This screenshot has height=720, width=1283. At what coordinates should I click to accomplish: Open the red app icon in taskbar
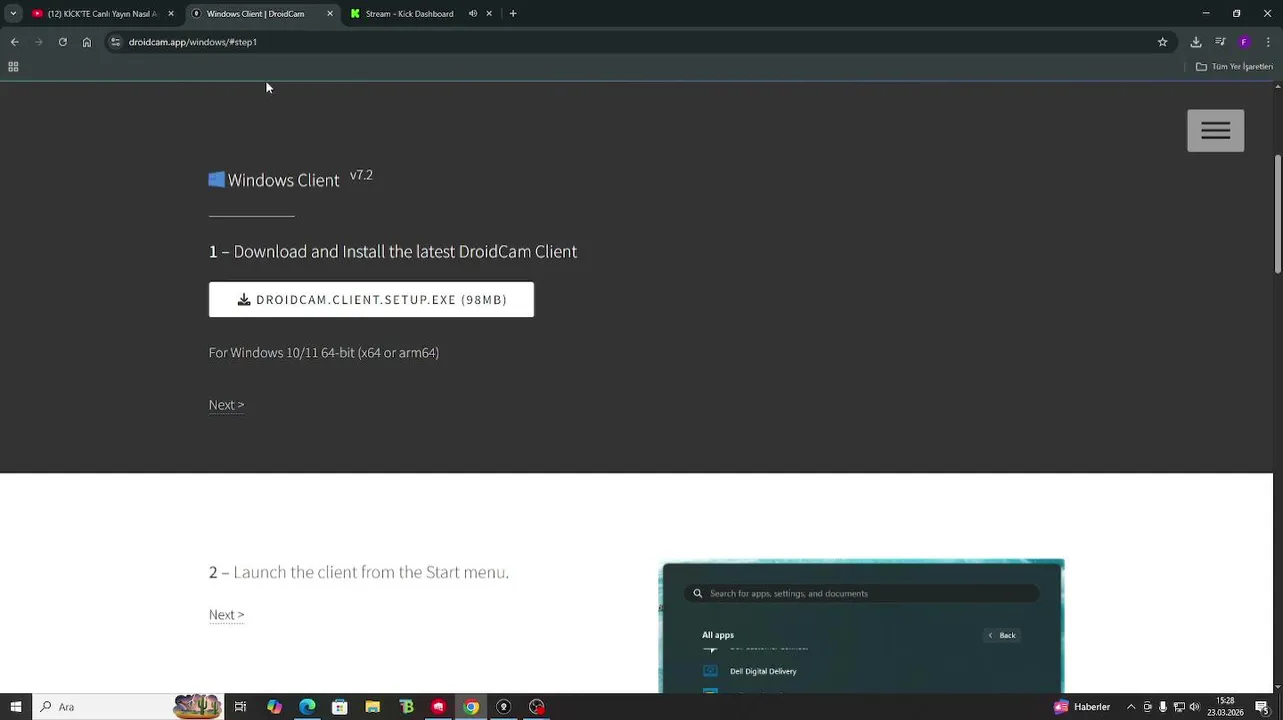(x=438, y=707)
